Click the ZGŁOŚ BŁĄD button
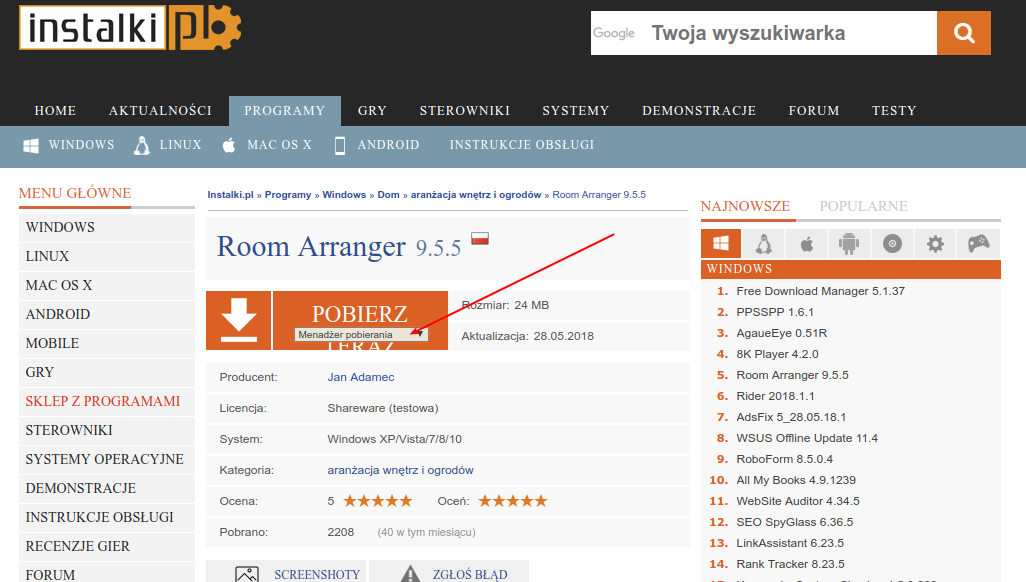The image size is (1026, 582). (449, 573)
